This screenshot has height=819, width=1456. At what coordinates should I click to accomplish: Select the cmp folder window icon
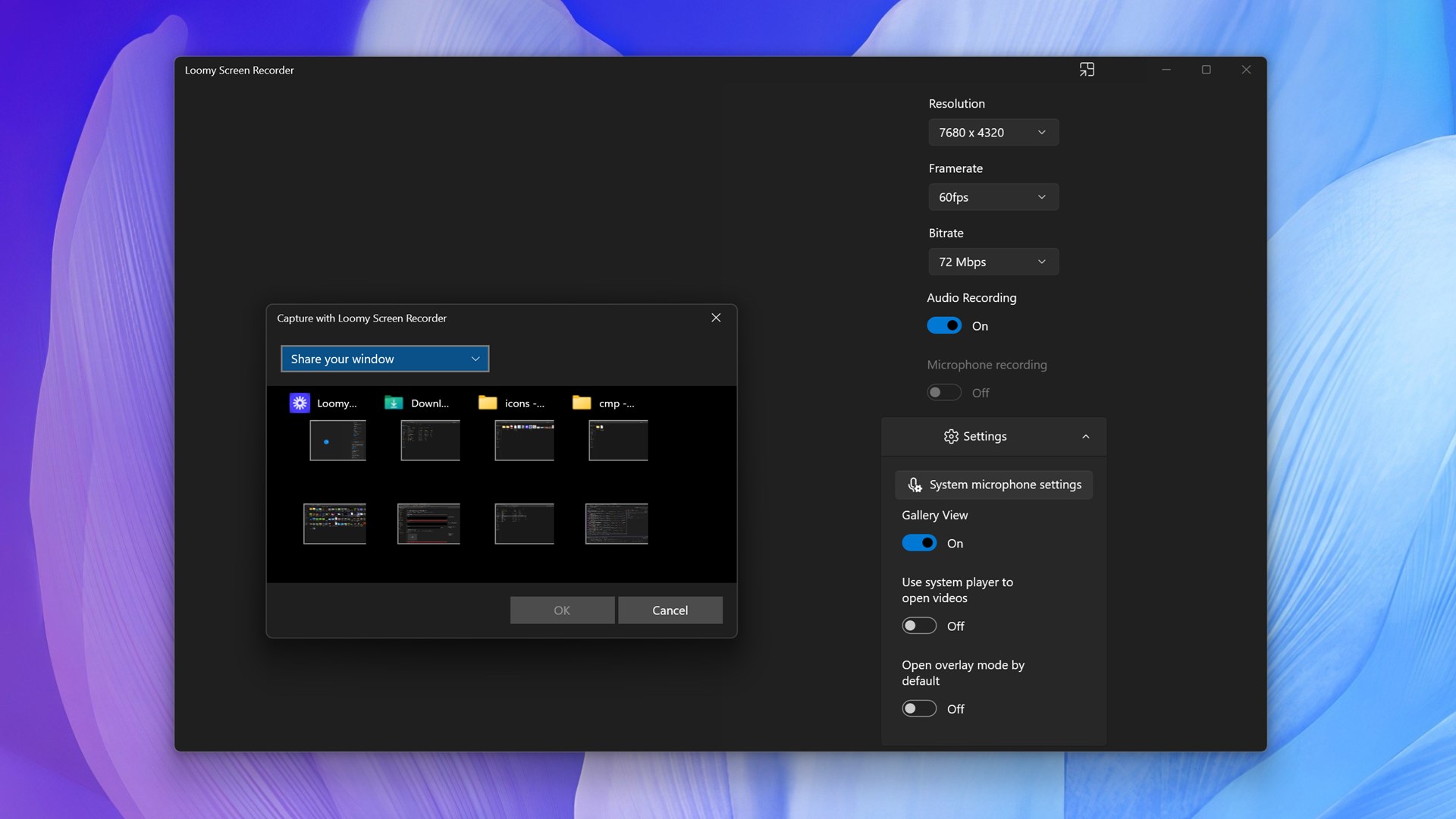point(582,403)
